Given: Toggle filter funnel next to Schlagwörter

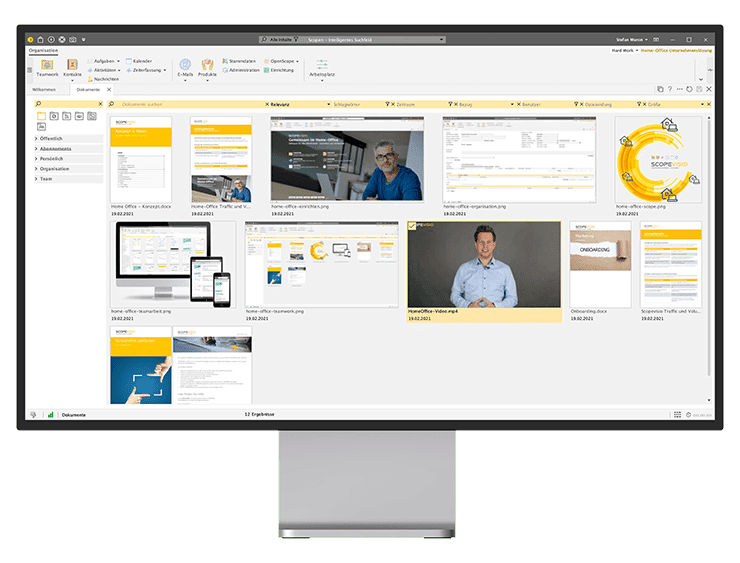Looking at the screenshot, I should pos(387,104).
